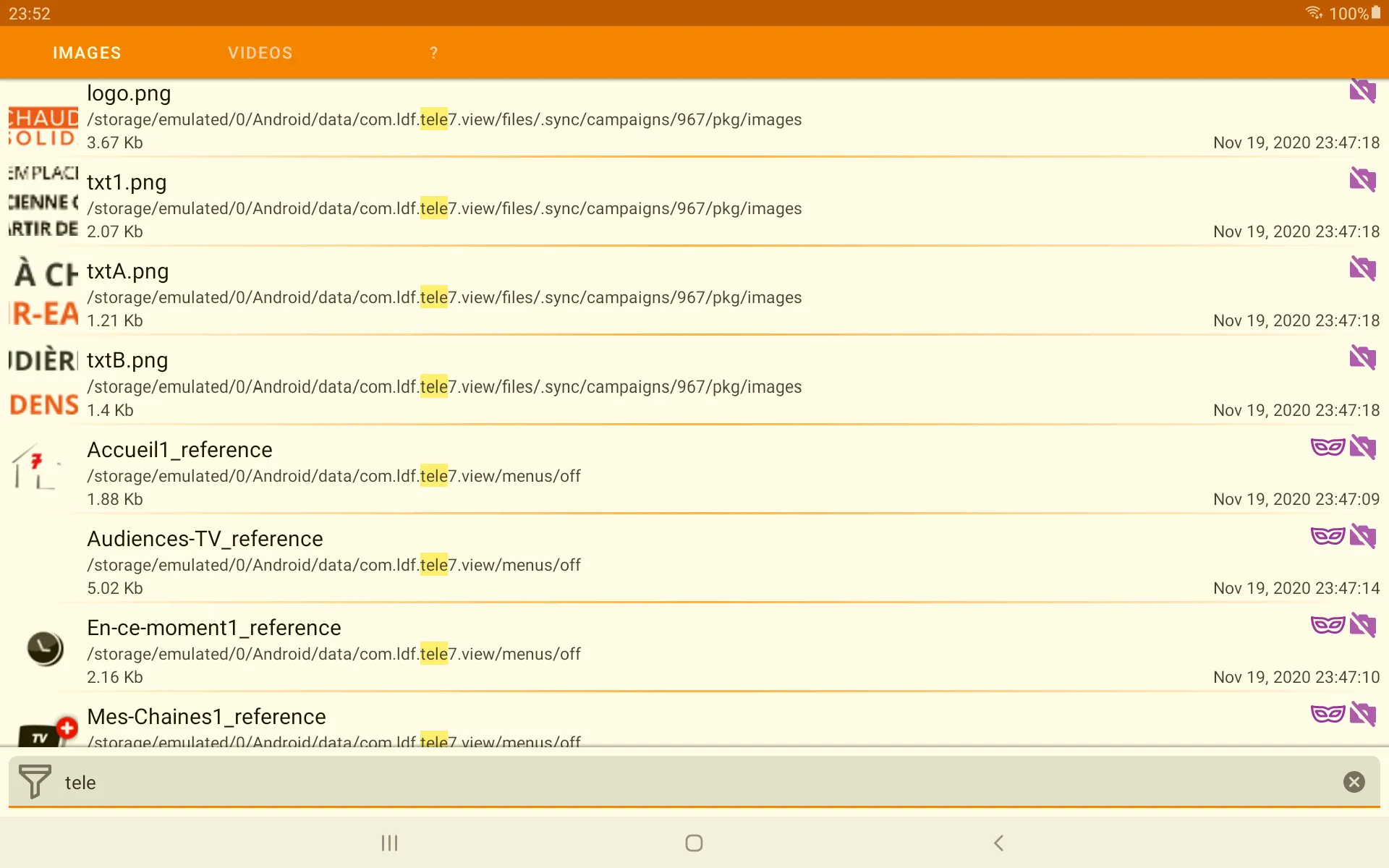The image size is (1389, 868).
Task: Tap the no-camera icon on Audiences-TV_reference row
Action: tap(1362, 536)
